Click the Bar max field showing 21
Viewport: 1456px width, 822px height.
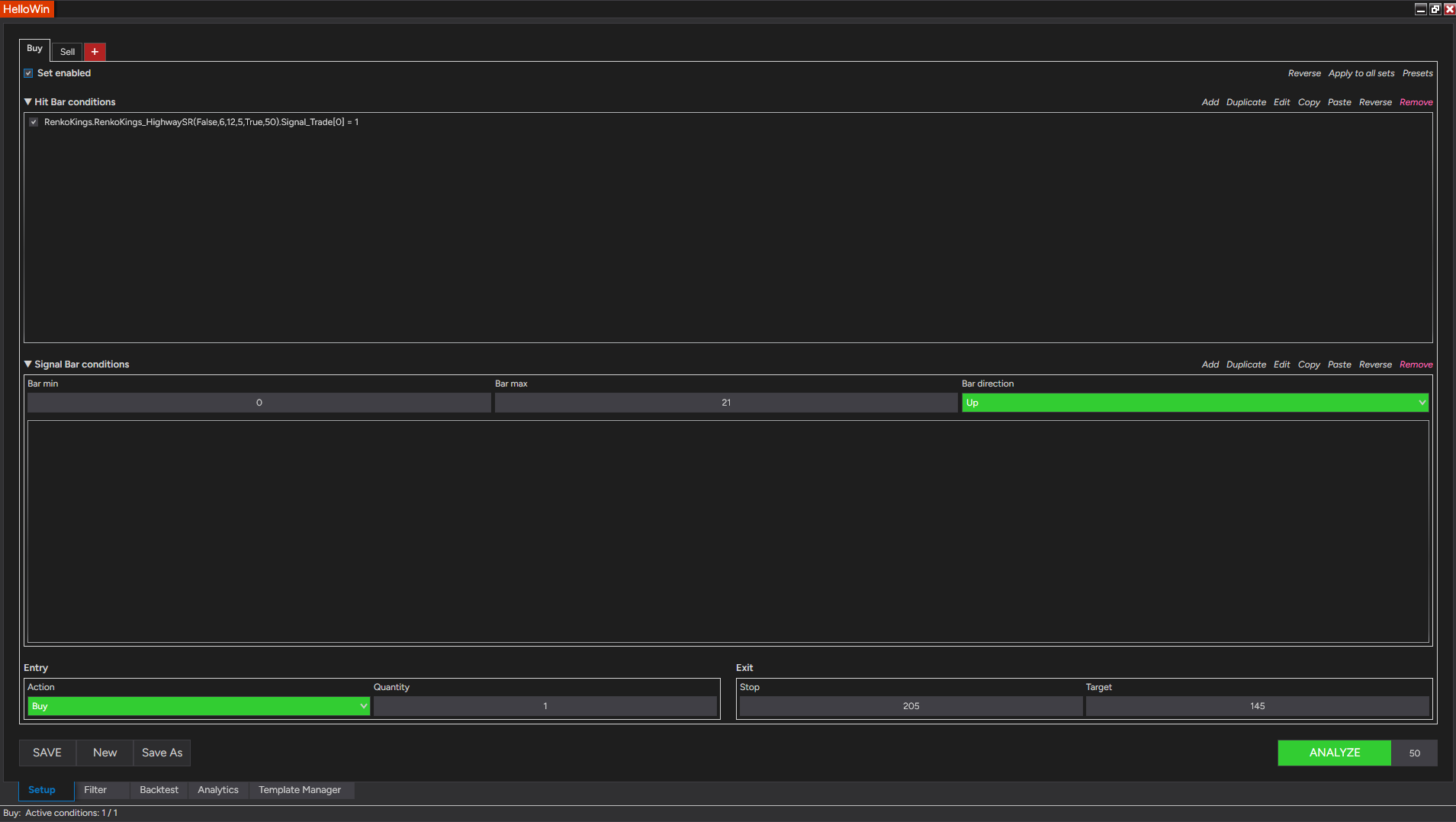[x=726, y=403]
